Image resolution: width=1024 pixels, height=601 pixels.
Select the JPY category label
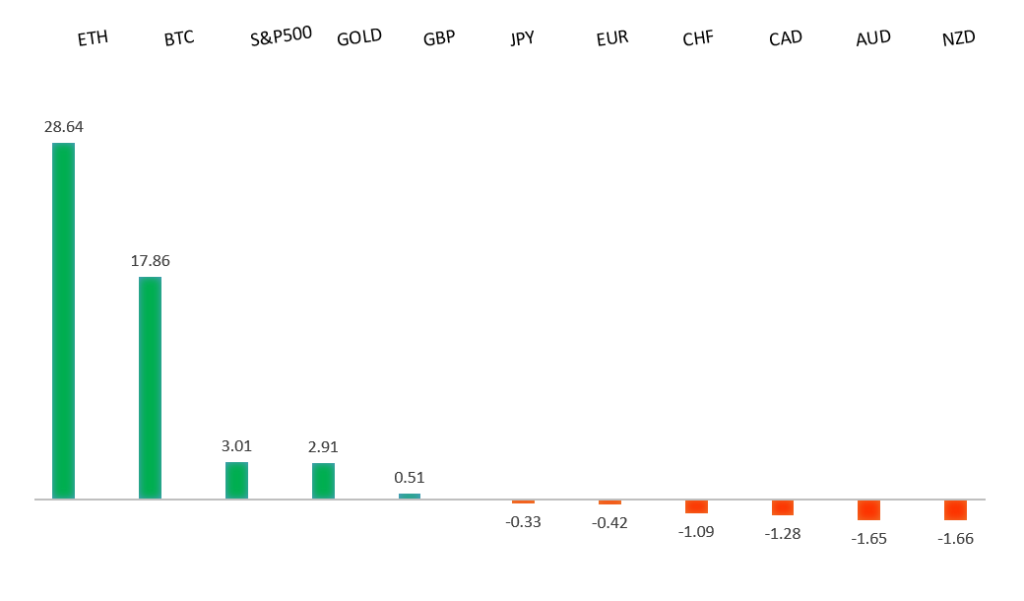click(524, 39)
